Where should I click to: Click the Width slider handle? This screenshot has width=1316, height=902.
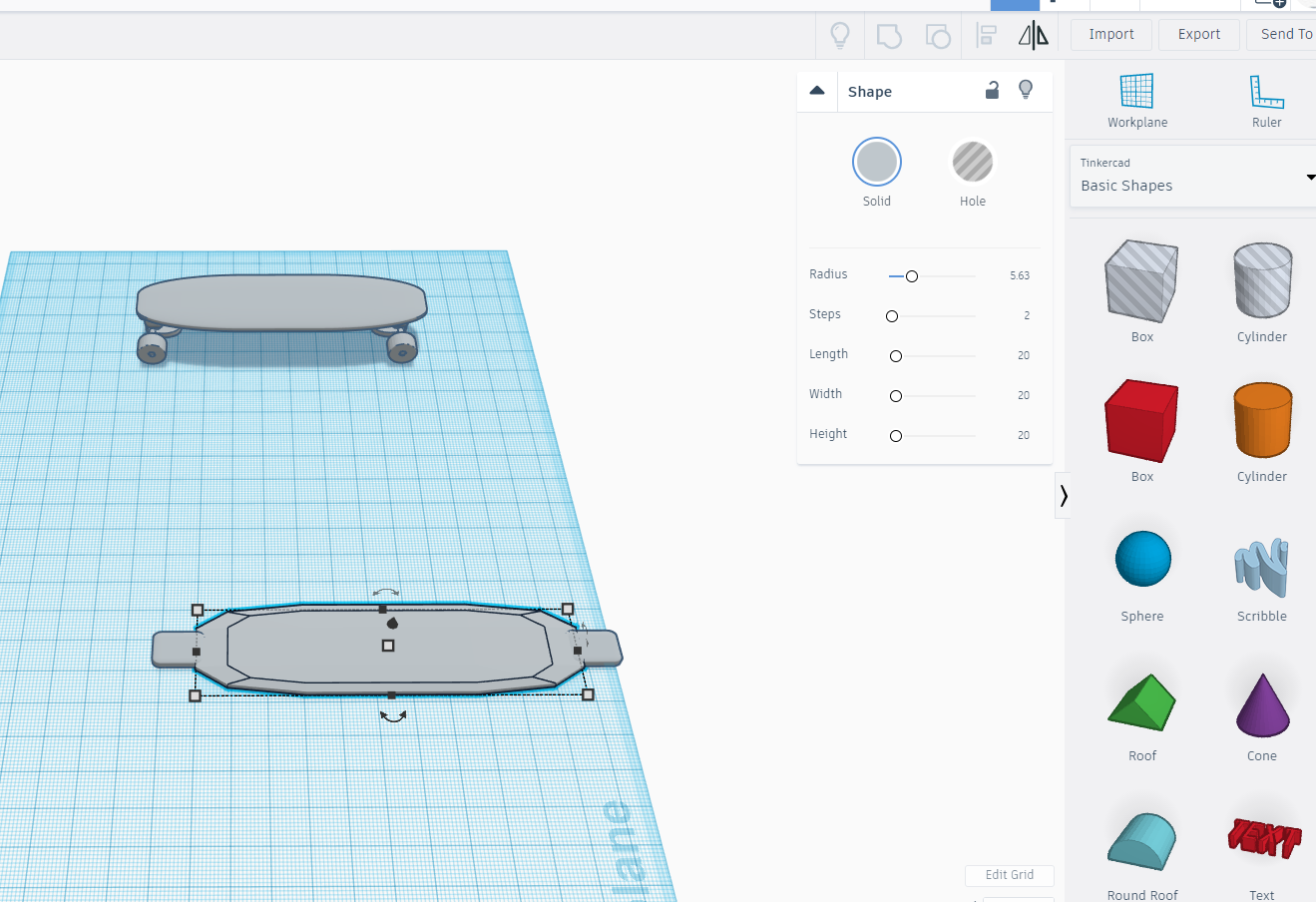(x=896, y=396)
